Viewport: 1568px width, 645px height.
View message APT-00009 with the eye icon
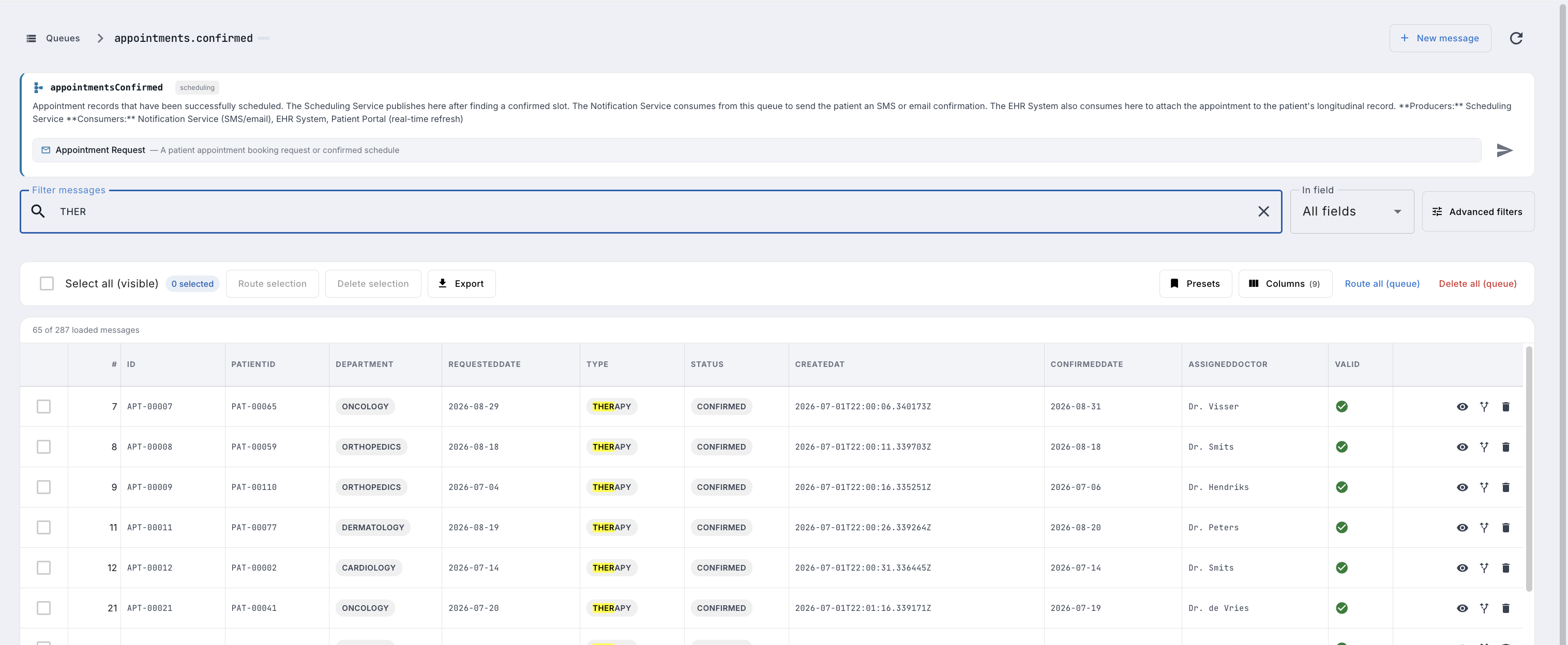click(x=1462, y=487)
